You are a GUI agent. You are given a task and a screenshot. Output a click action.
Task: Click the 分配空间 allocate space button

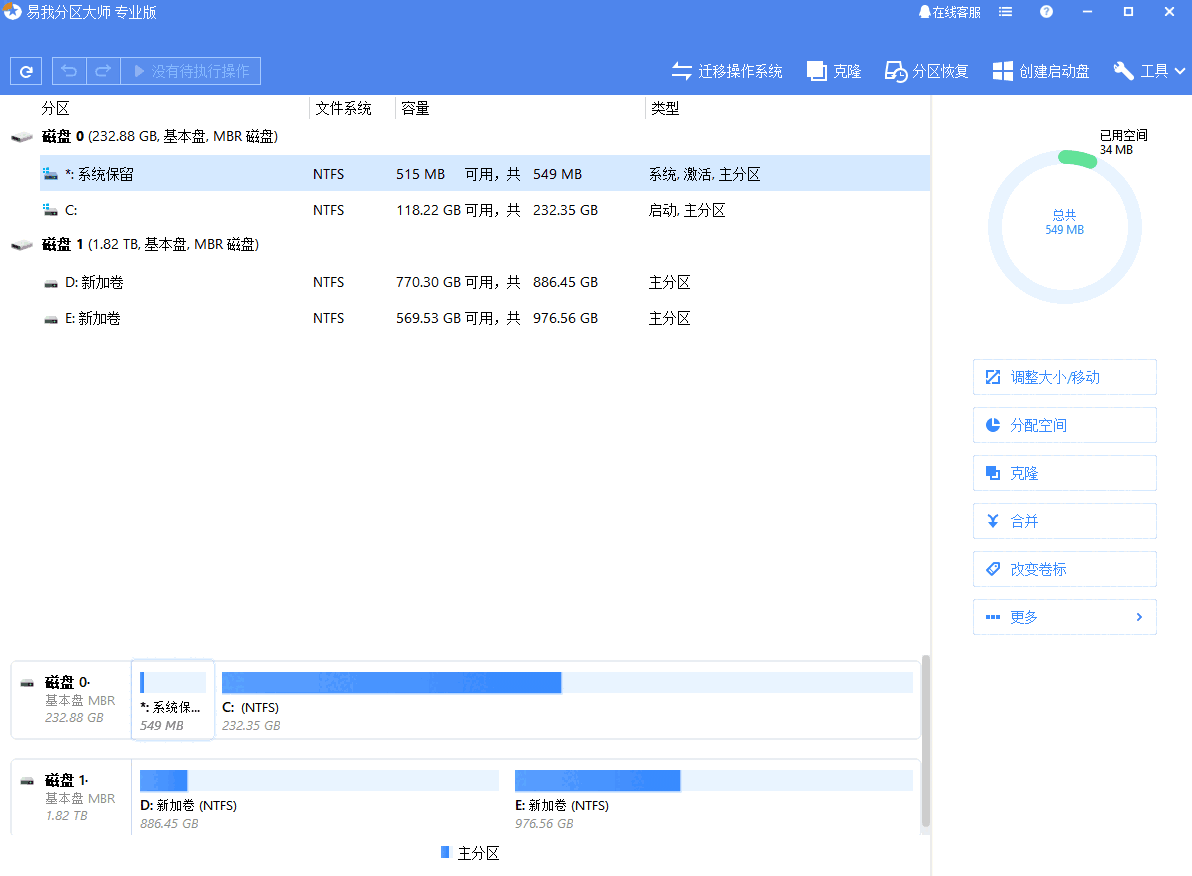(1064, 425)
